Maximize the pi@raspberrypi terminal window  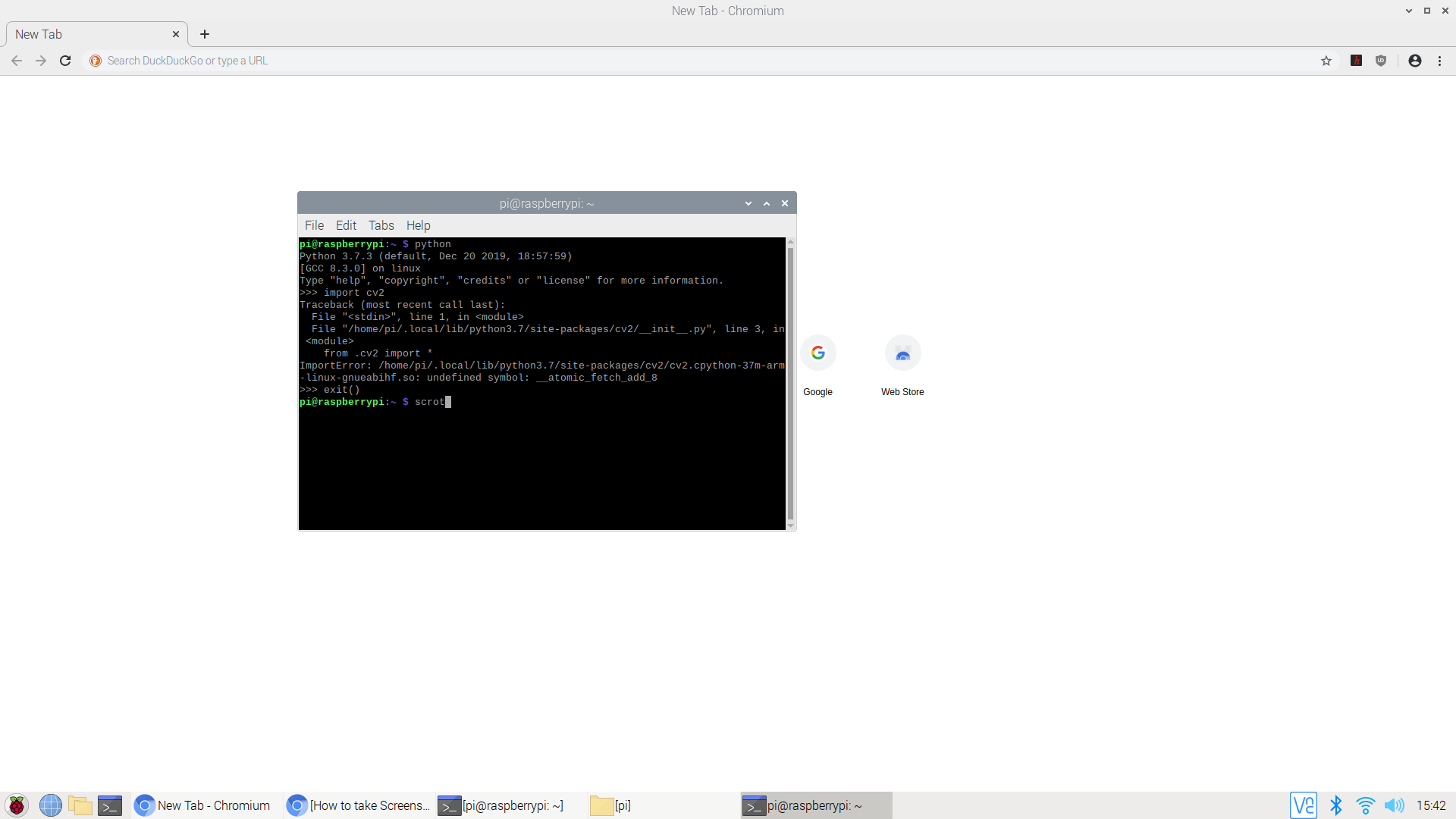[x=767, y=203]
